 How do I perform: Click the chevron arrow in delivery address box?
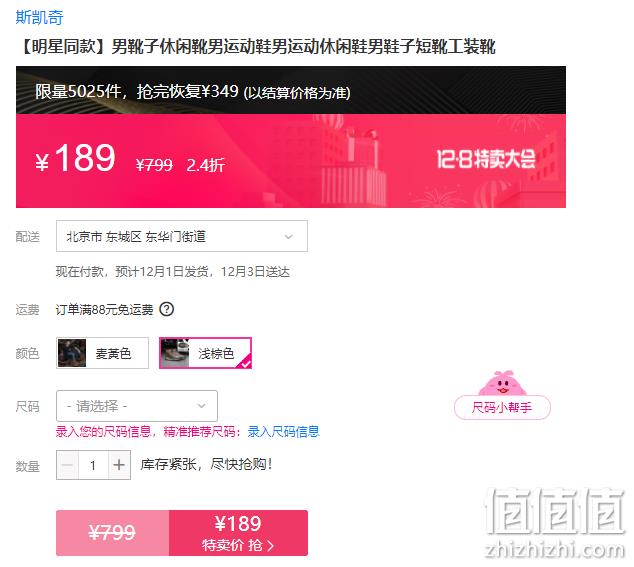point(288,237)
